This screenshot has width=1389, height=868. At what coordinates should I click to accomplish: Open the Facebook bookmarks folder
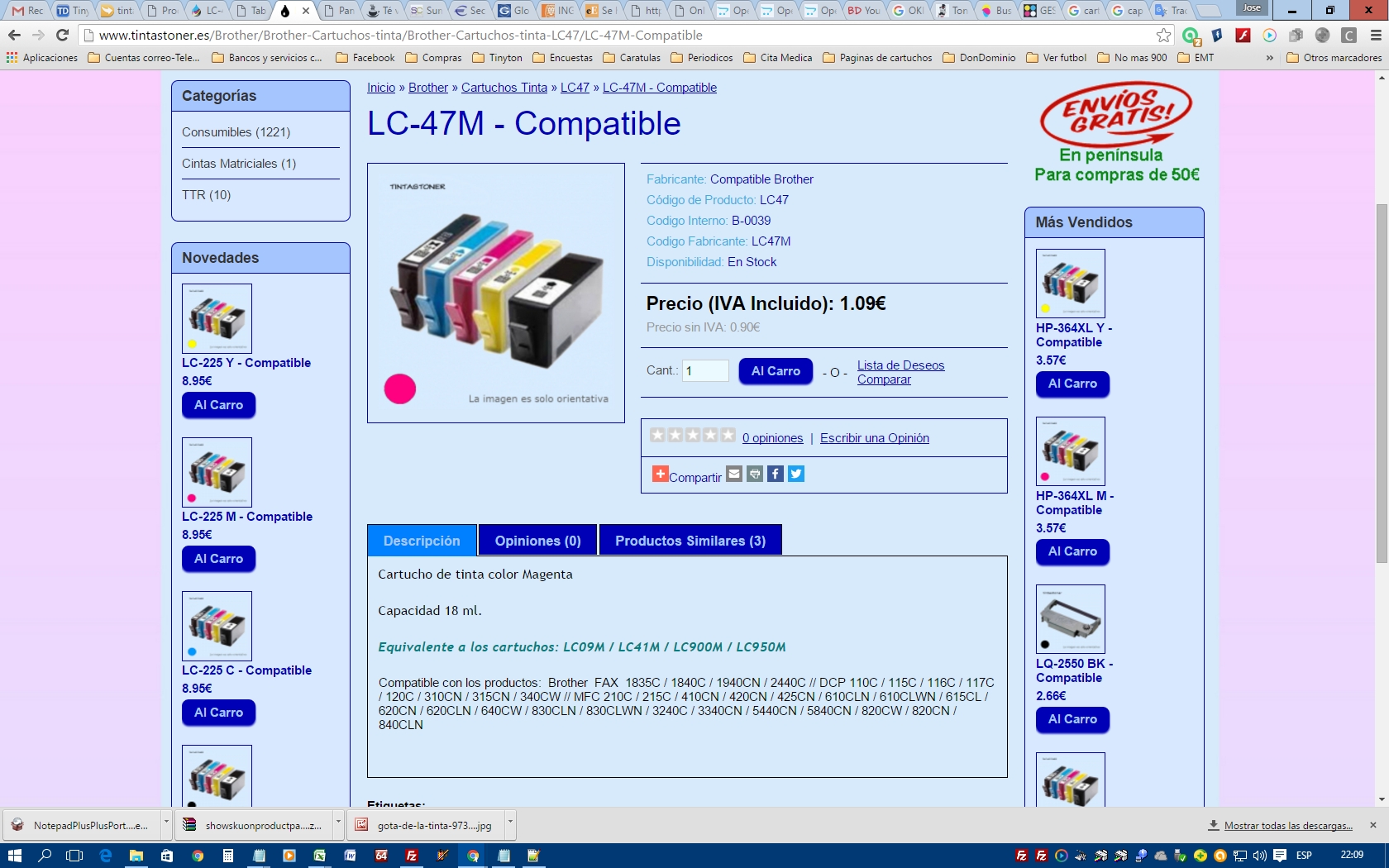coord(365,58)
